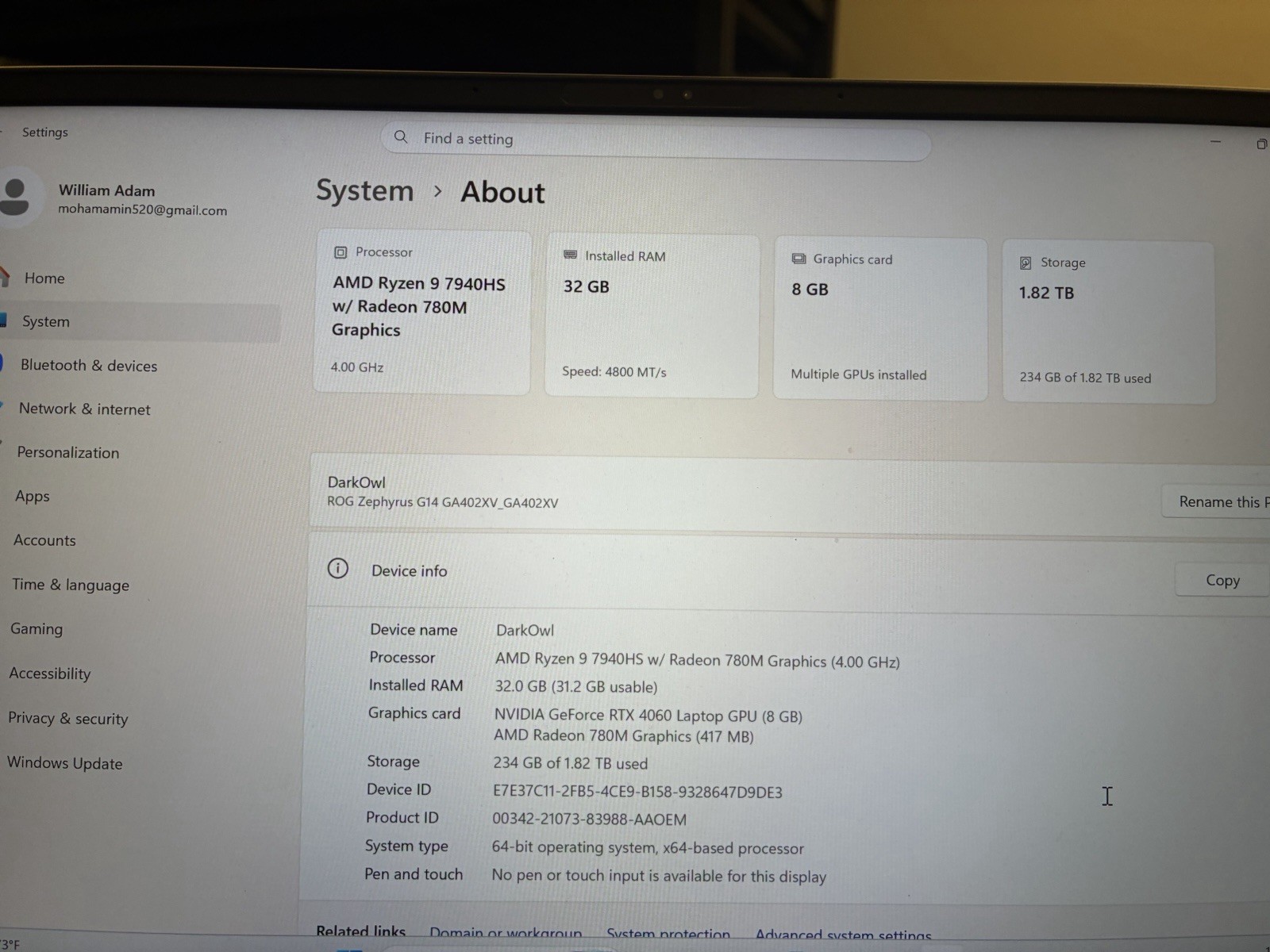Restore down the Settings window

coord(1261,144)
